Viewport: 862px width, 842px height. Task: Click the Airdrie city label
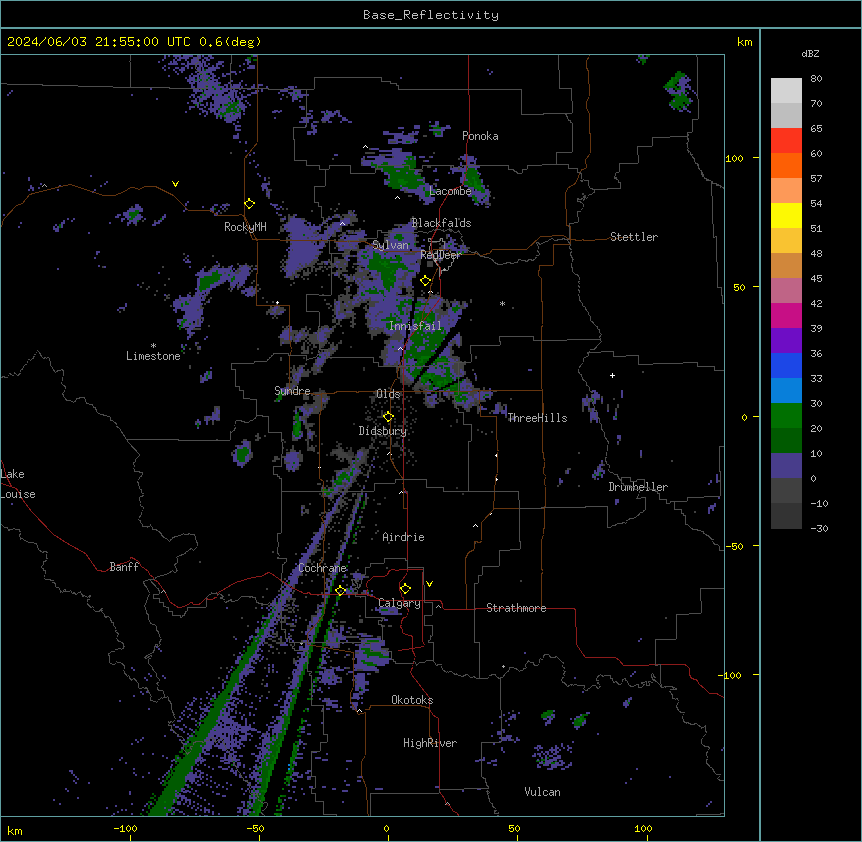[x=403, y=537]
